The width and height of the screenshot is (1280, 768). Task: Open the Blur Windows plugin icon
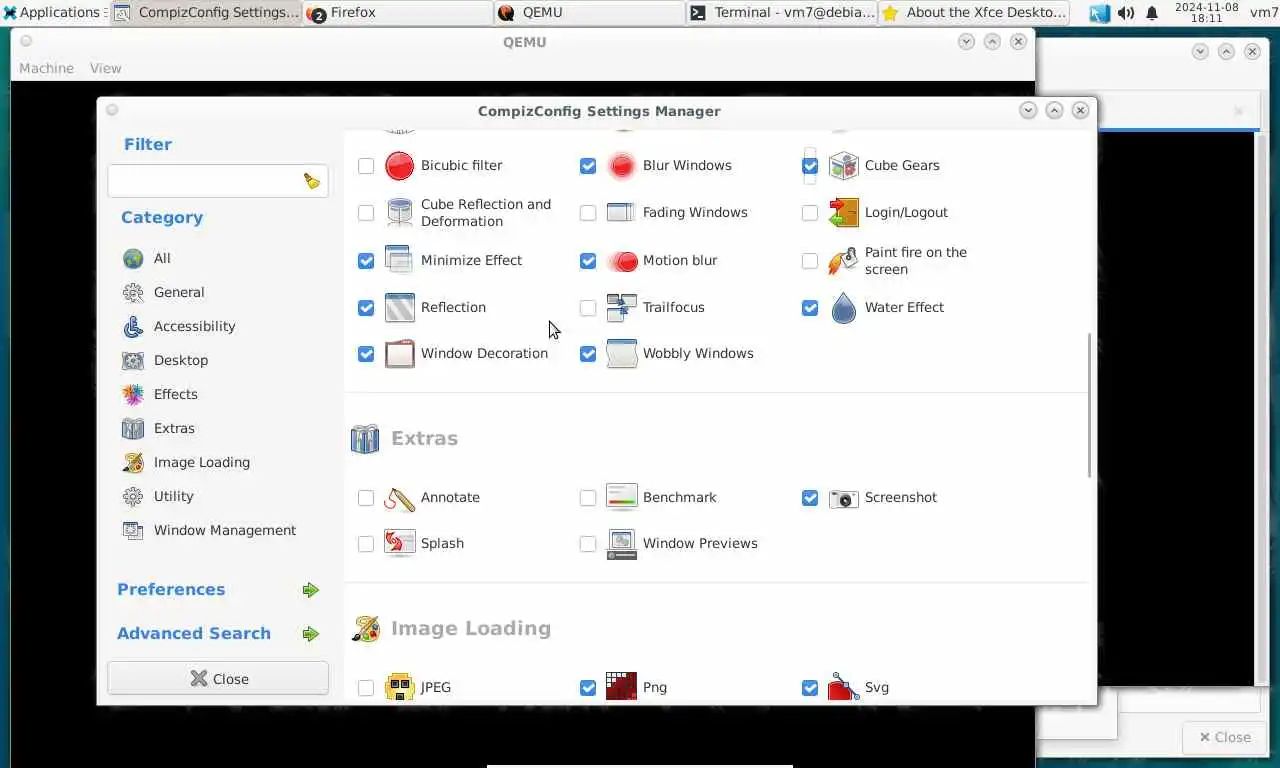[621, 166]
